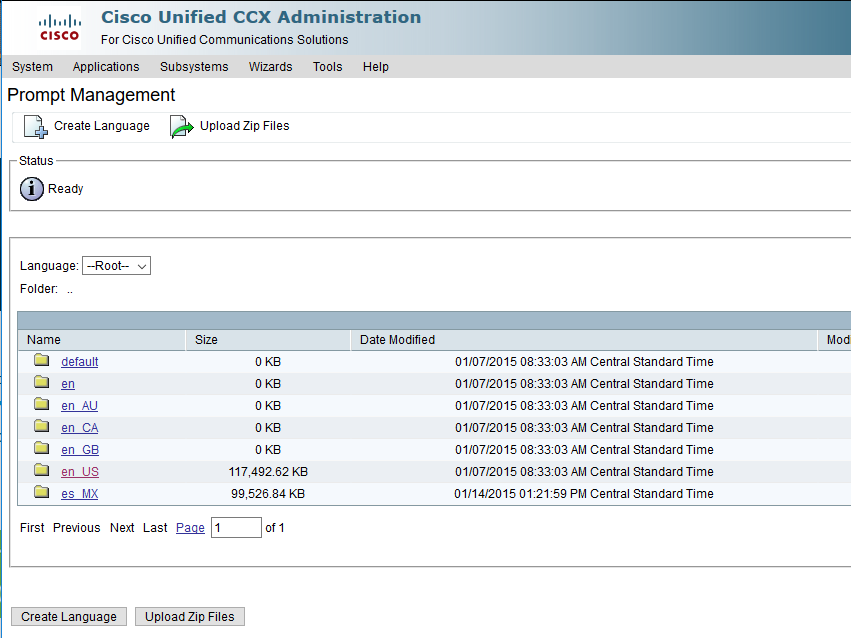
Task: Click the folder icon beside en_AU
Action: tap(42, 404)
